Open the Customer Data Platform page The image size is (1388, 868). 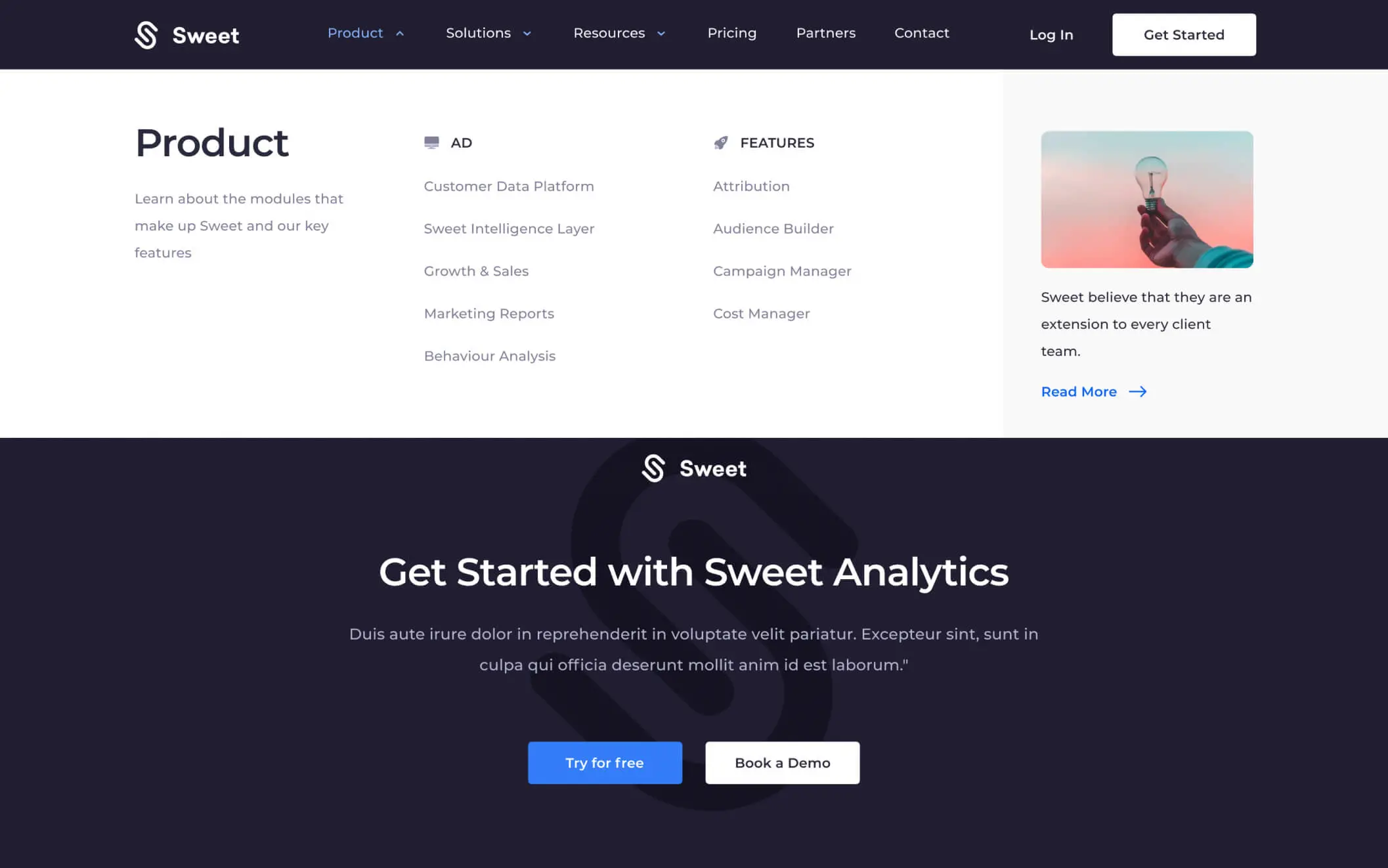coord(508,186)
